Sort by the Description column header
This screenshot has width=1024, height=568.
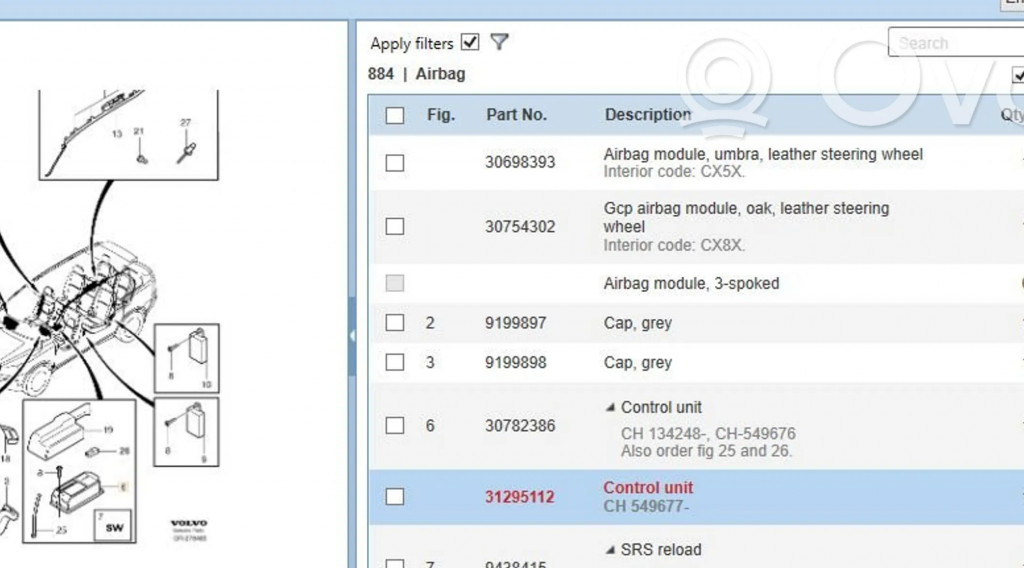647,115
